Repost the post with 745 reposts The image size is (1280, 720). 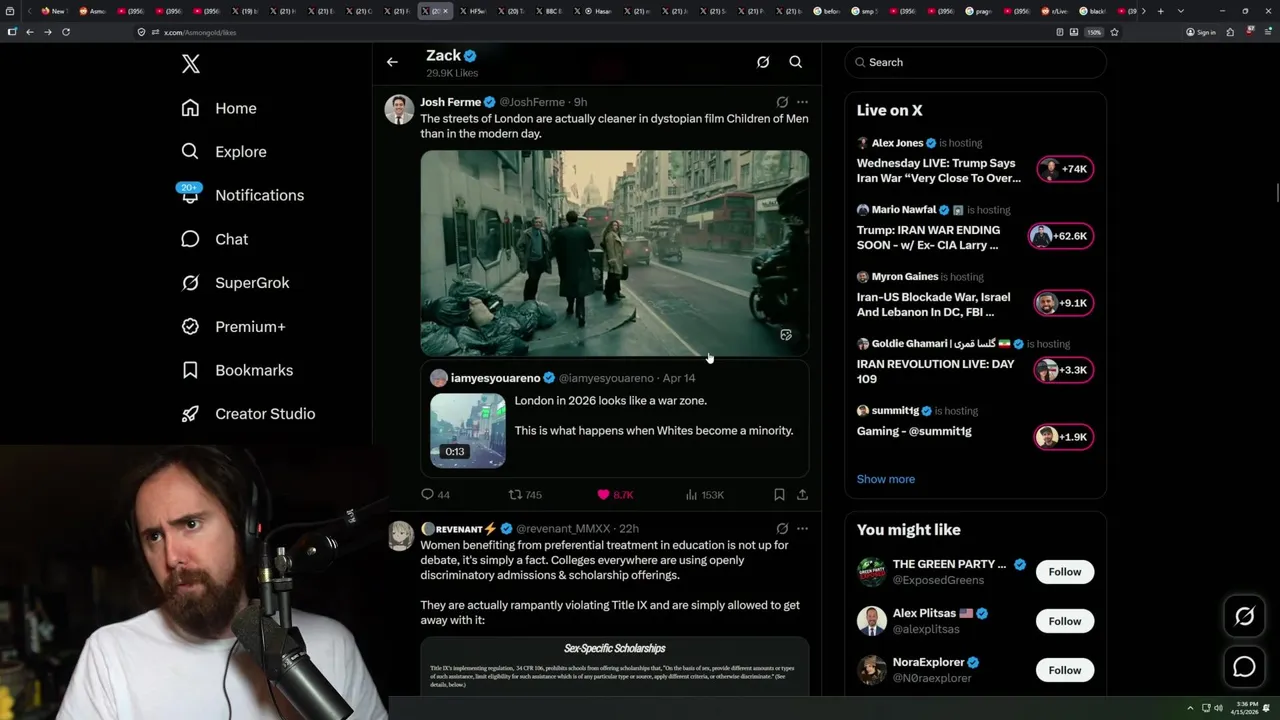525,494
